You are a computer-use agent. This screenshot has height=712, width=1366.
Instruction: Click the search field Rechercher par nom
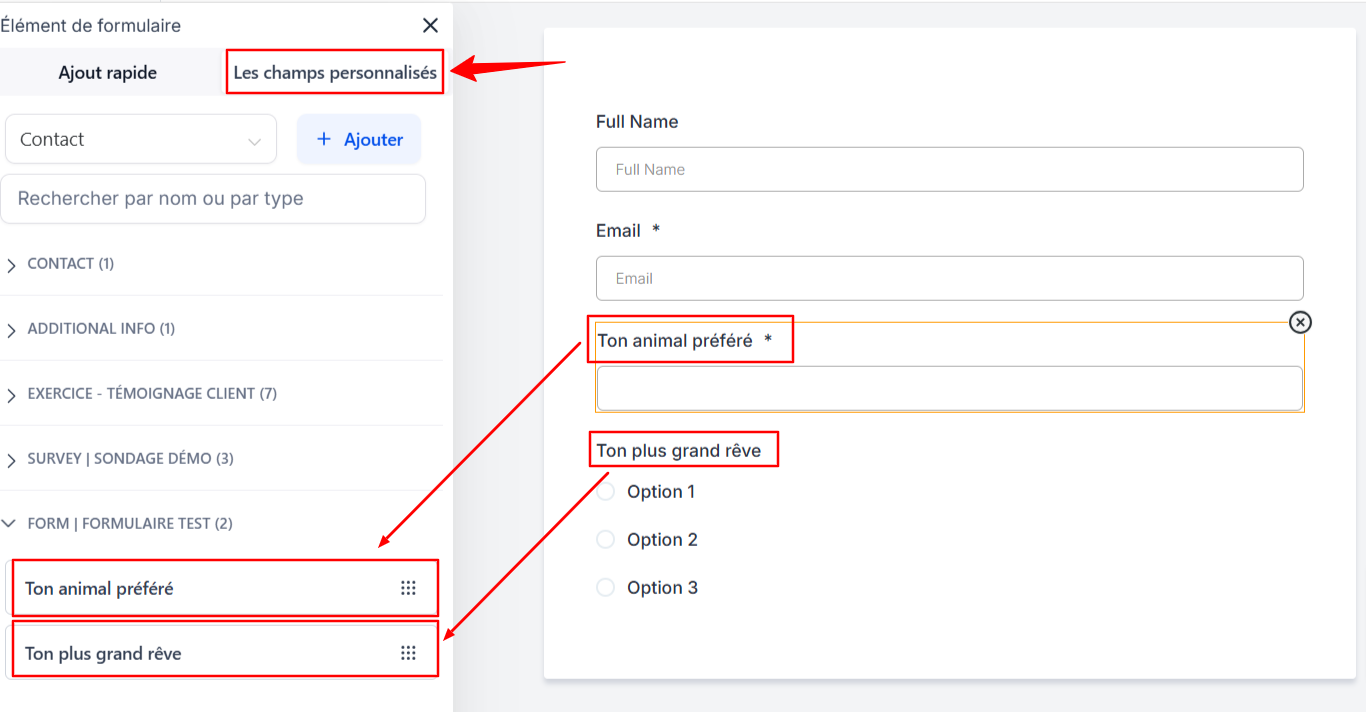click(213, 199)
